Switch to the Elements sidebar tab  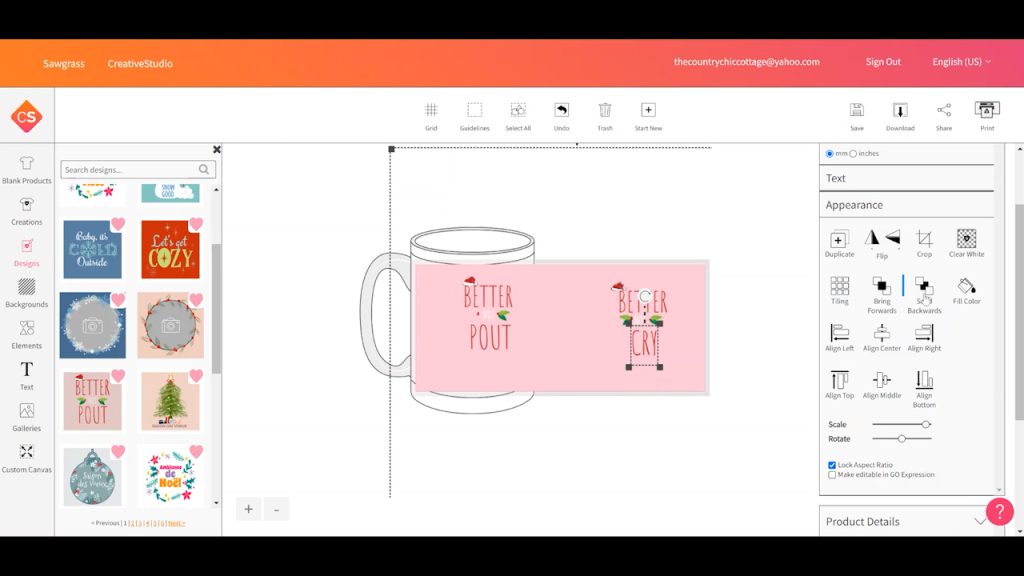(x=26, y=333)
